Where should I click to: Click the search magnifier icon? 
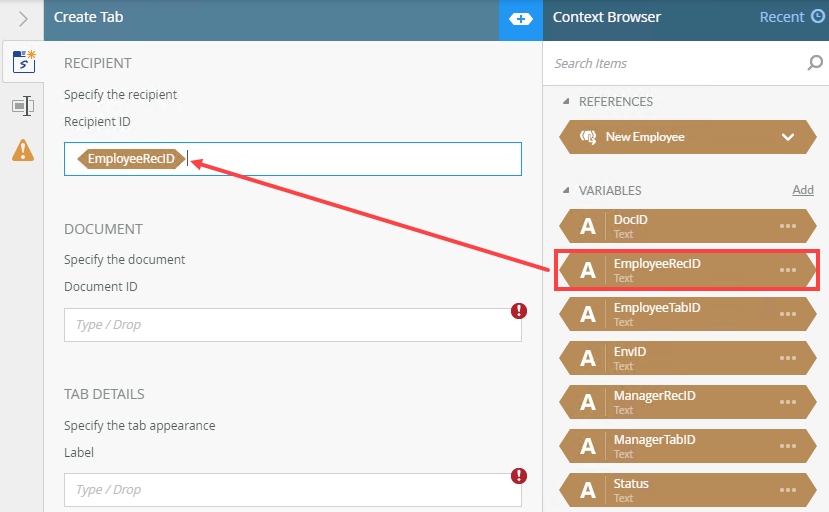coord(815,63)
